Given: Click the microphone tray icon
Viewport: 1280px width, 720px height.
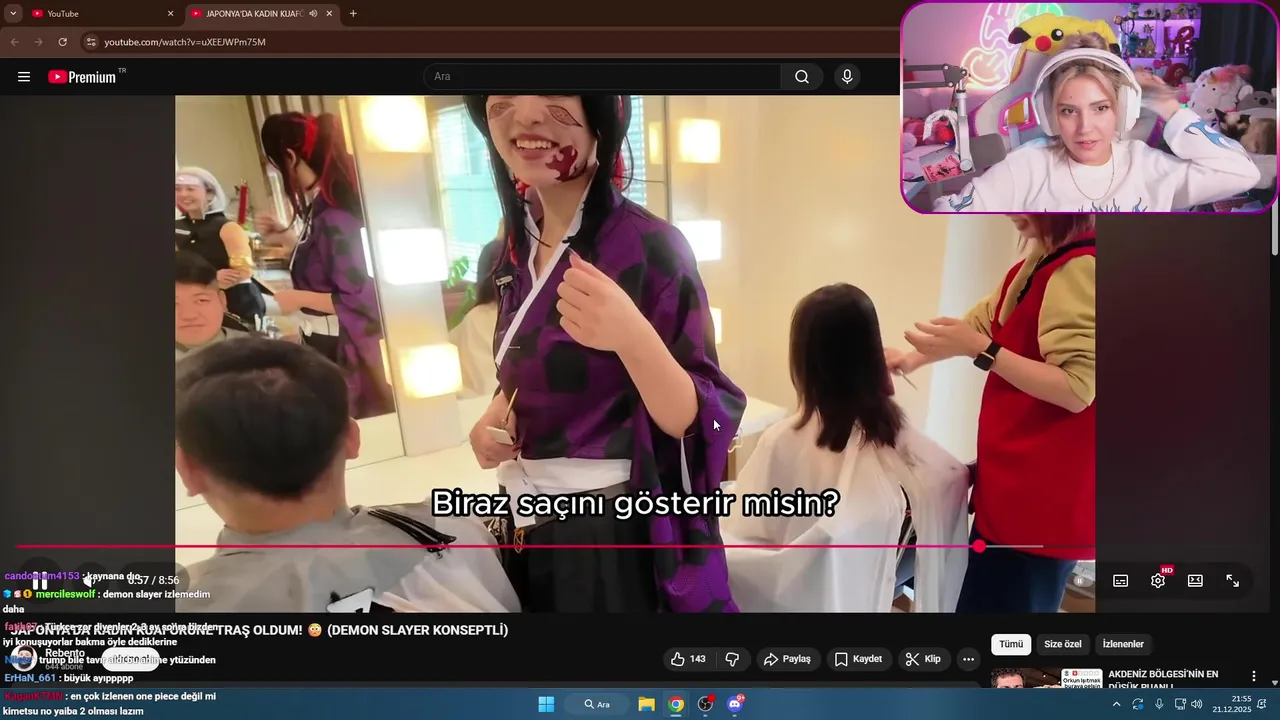Looking at the screenshot, I should click(x=1159, y=704).
